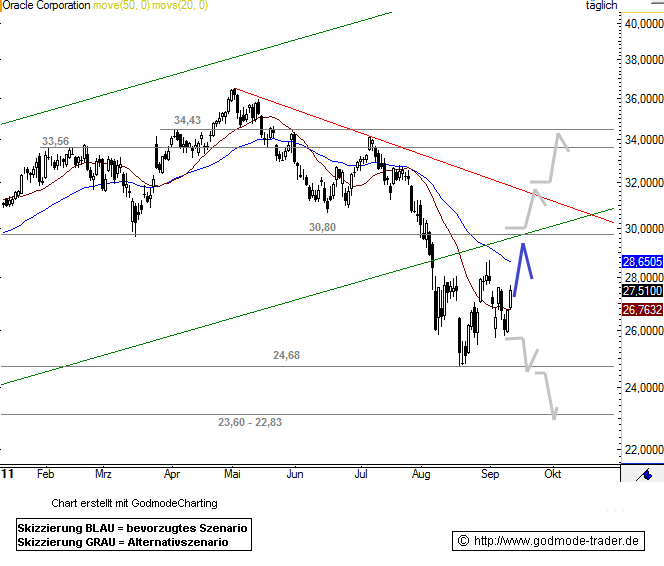
Task: Click the 24,68 support level label
Action: coord(286,355)
